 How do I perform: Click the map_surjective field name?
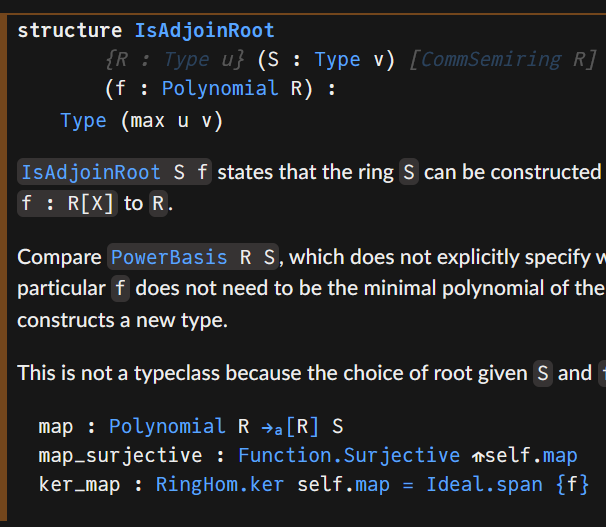click(x=120, y=455)
